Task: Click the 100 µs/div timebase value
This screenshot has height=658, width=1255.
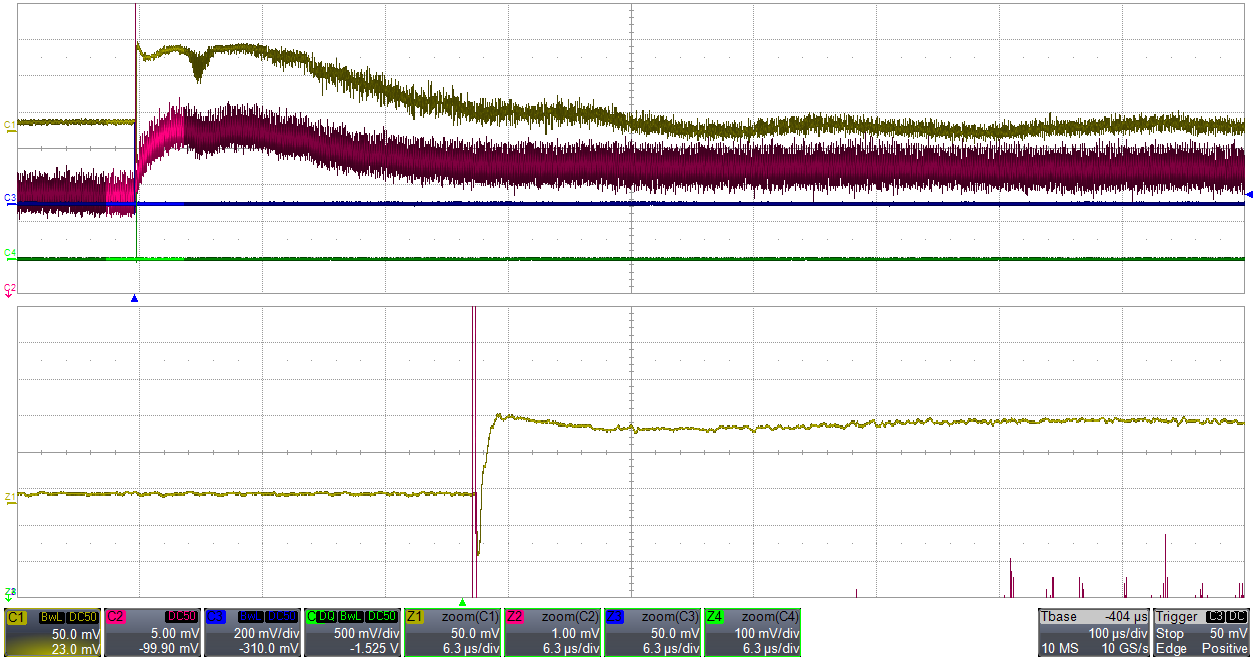Action: click(x=1118, y=634)
